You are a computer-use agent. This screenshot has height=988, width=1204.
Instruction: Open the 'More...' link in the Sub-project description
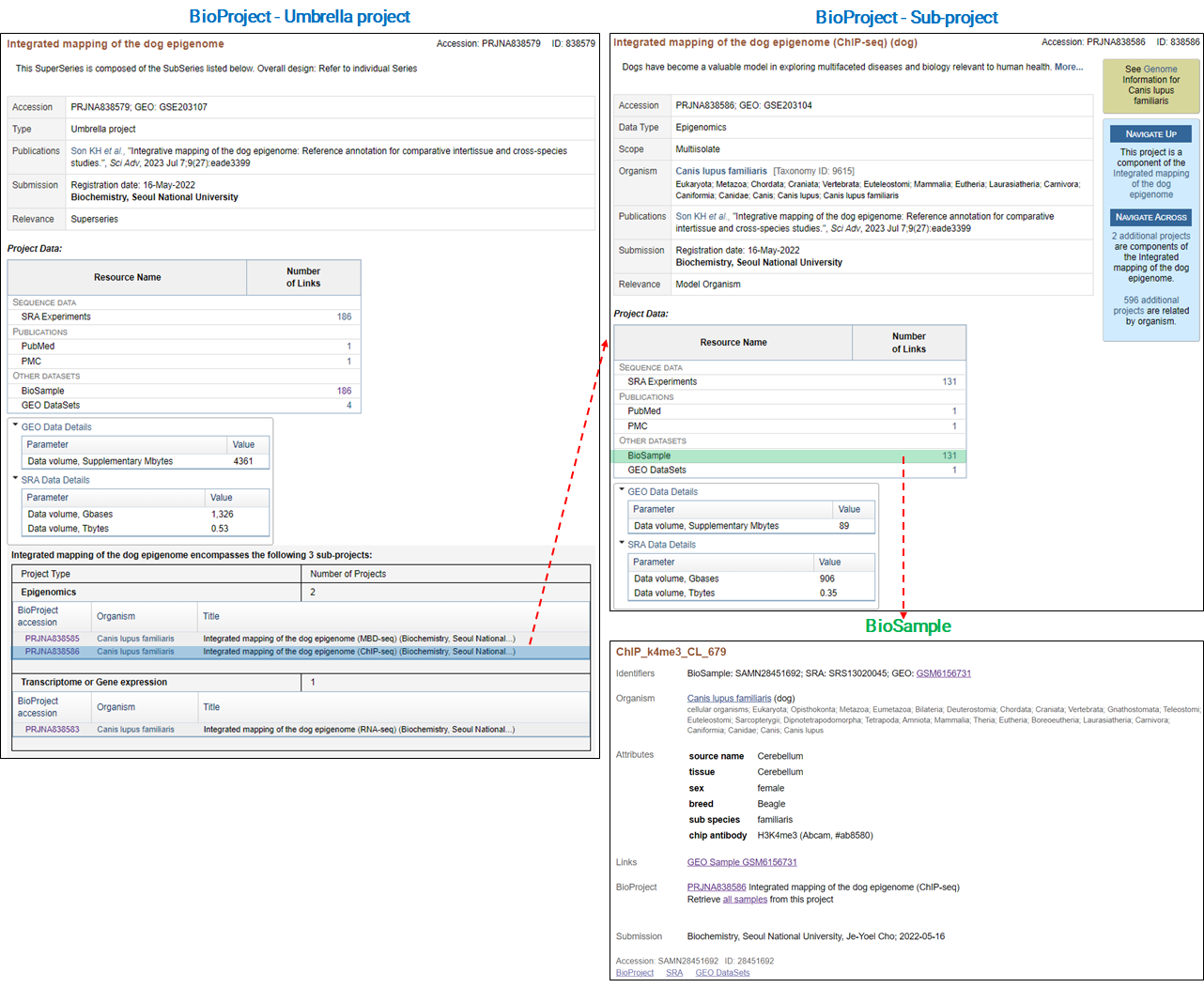[x=1069, y=67]
